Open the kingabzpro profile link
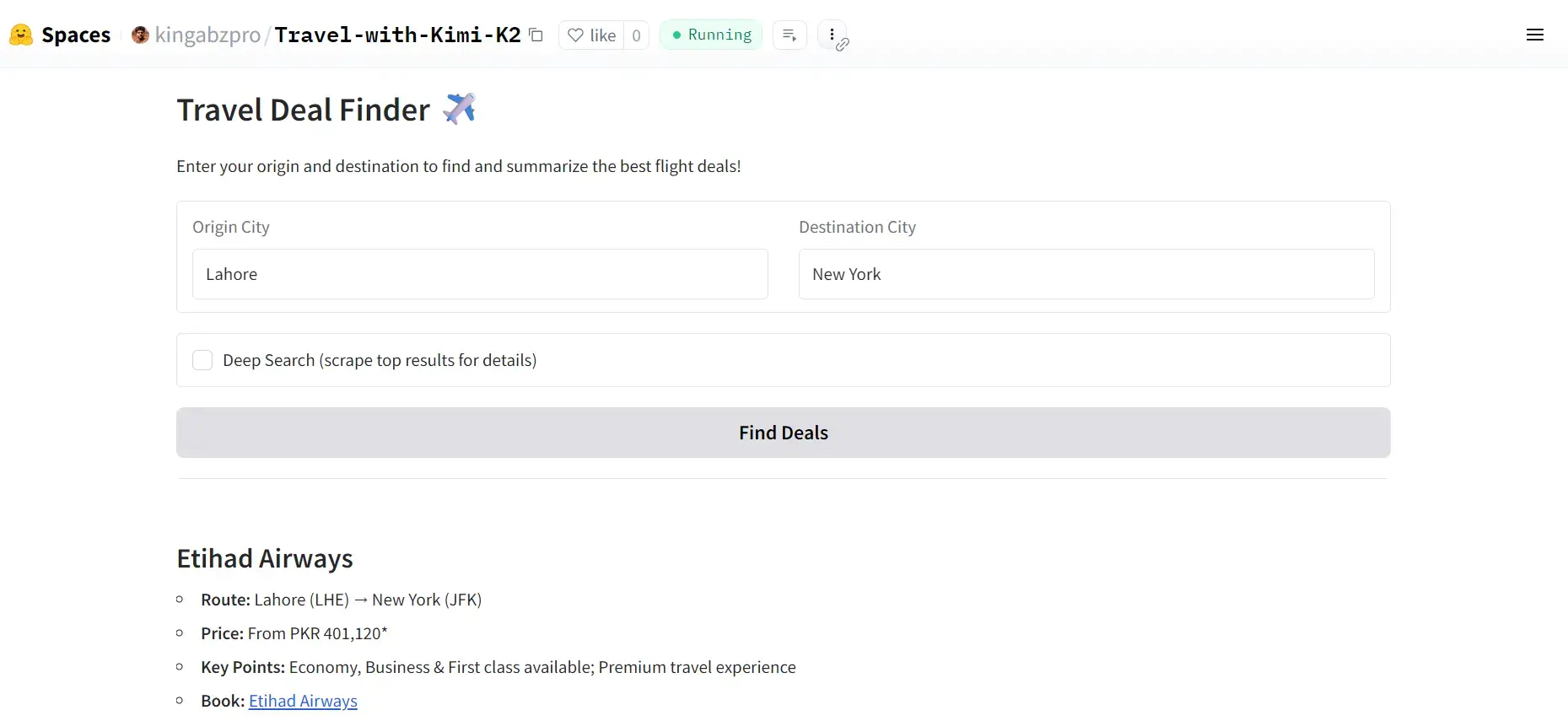 207,35
